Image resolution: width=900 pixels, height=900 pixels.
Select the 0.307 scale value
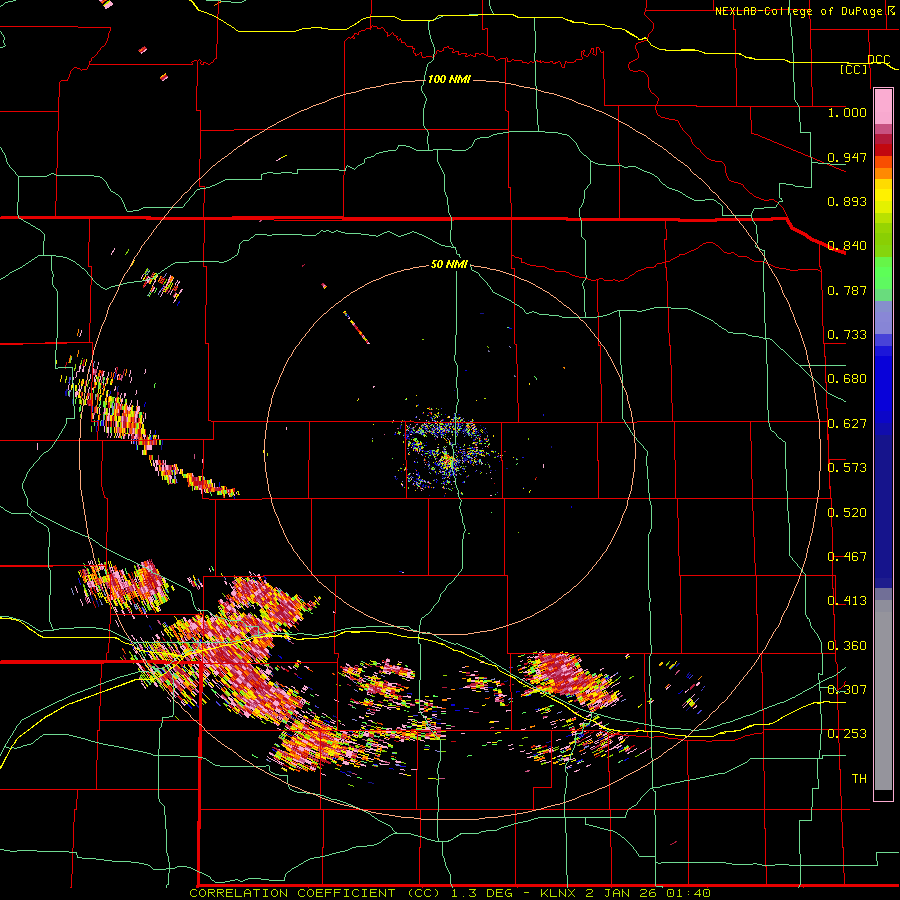[847, 690]
